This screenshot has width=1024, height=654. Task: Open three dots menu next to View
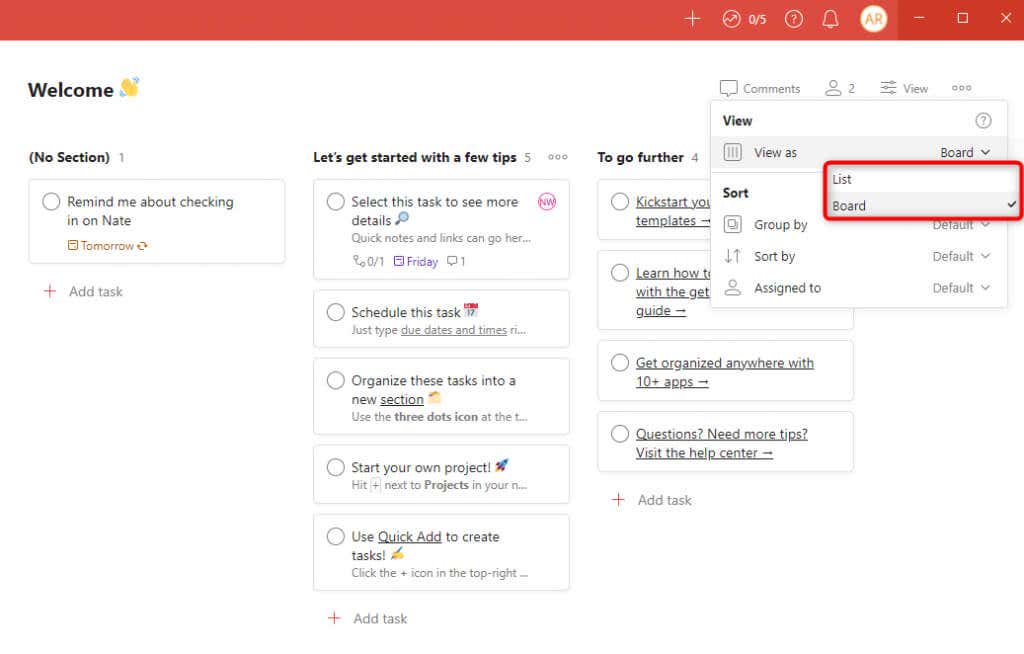tap(961, 88)
